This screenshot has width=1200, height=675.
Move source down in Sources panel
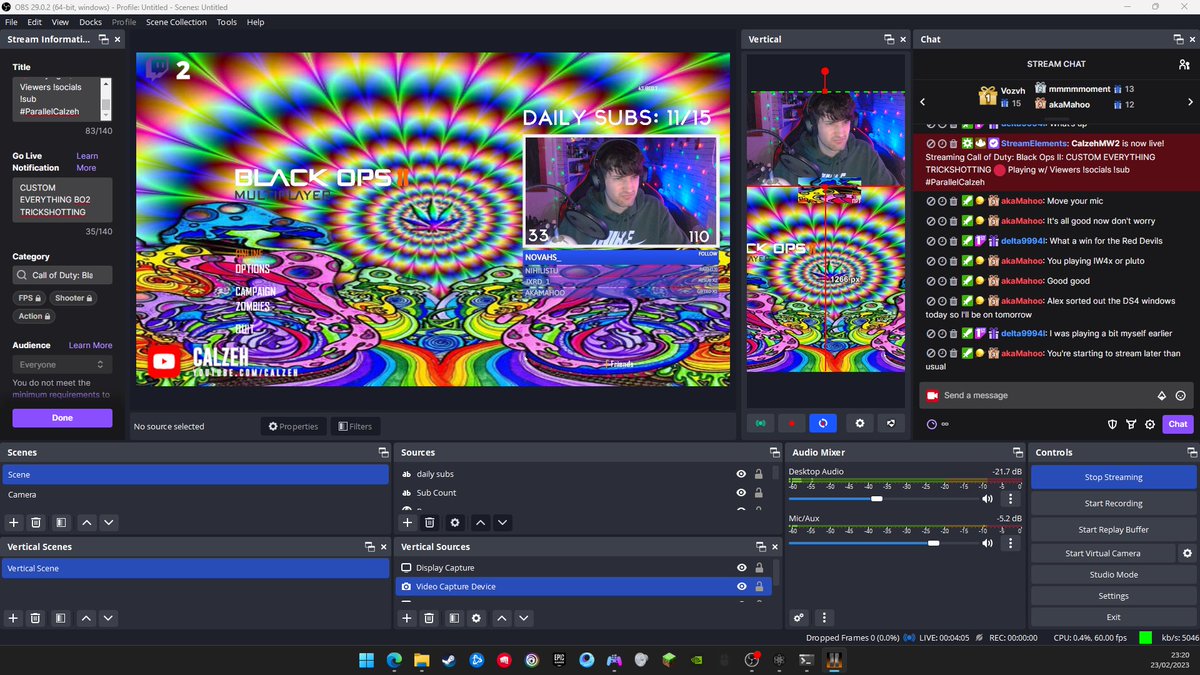(503, 522)
